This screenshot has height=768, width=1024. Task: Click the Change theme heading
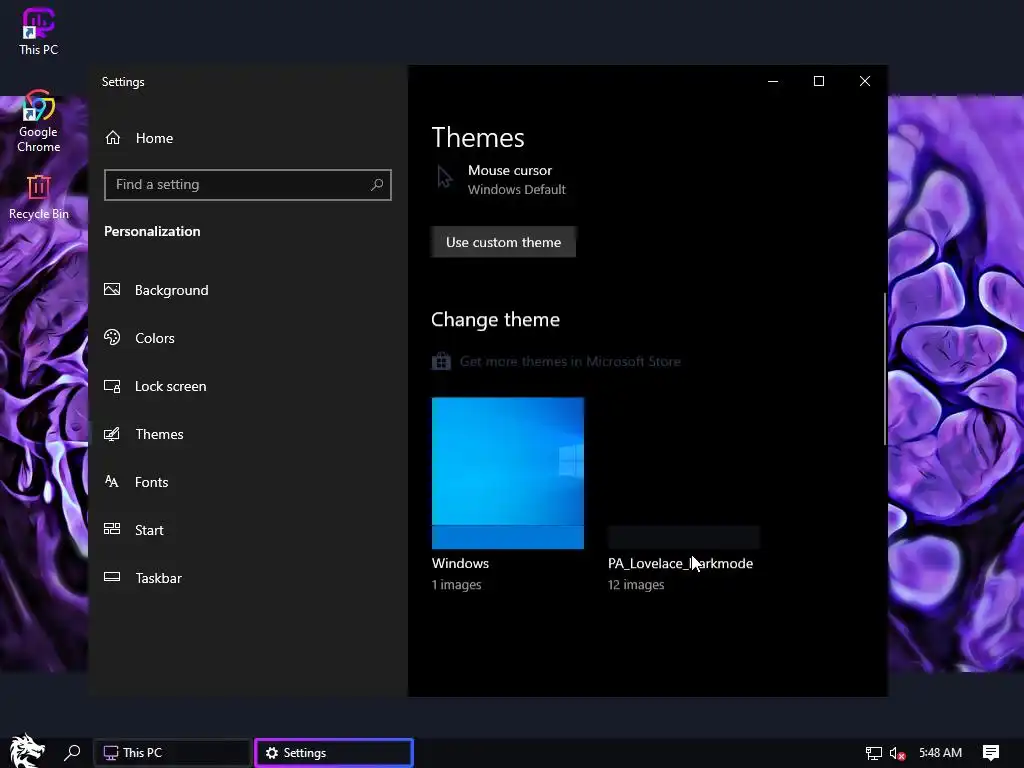point(496,319)
